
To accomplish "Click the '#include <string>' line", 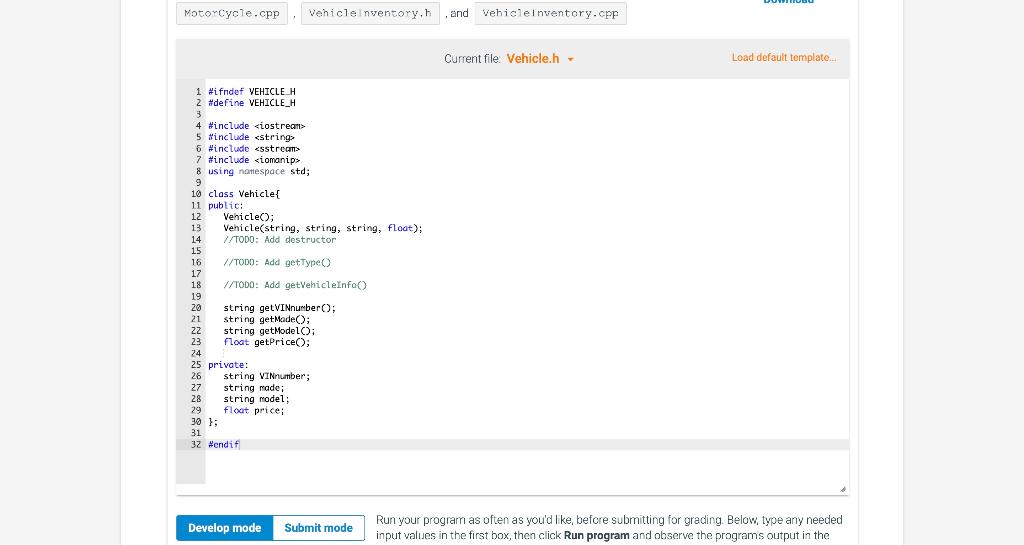I will click(x=251, y=137).
